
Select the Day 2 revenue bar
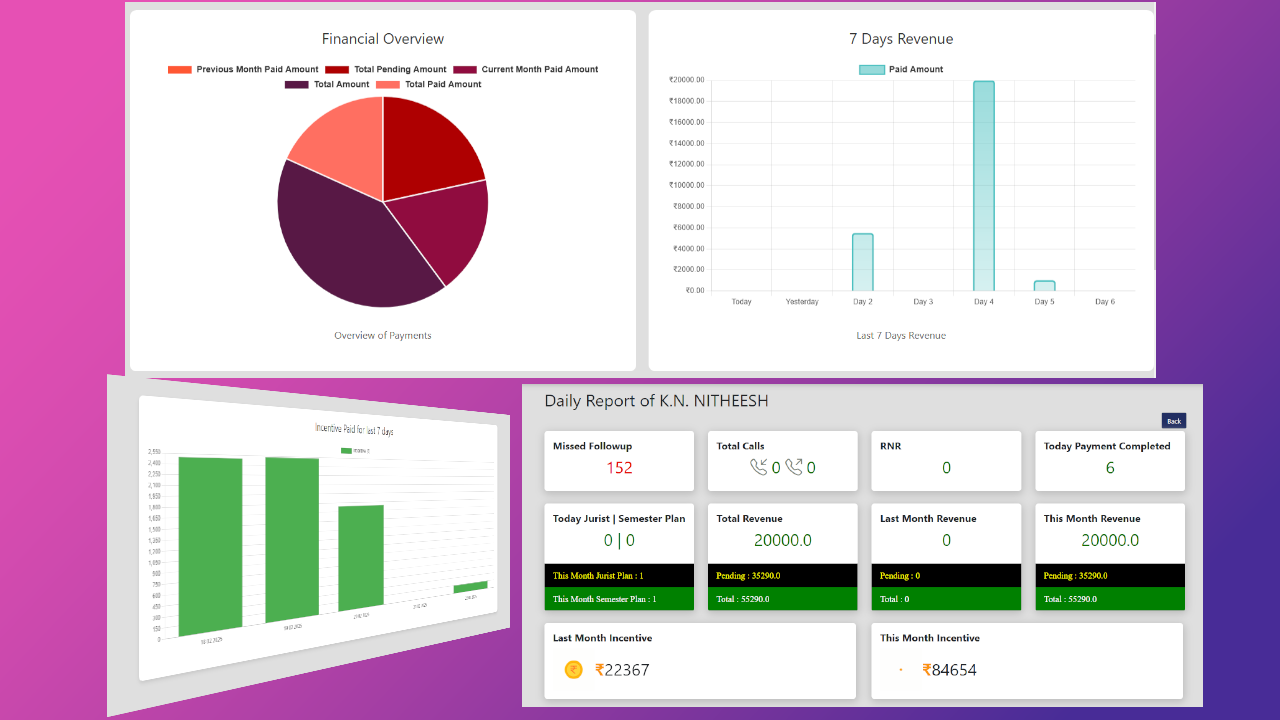[x=863, y=262]
